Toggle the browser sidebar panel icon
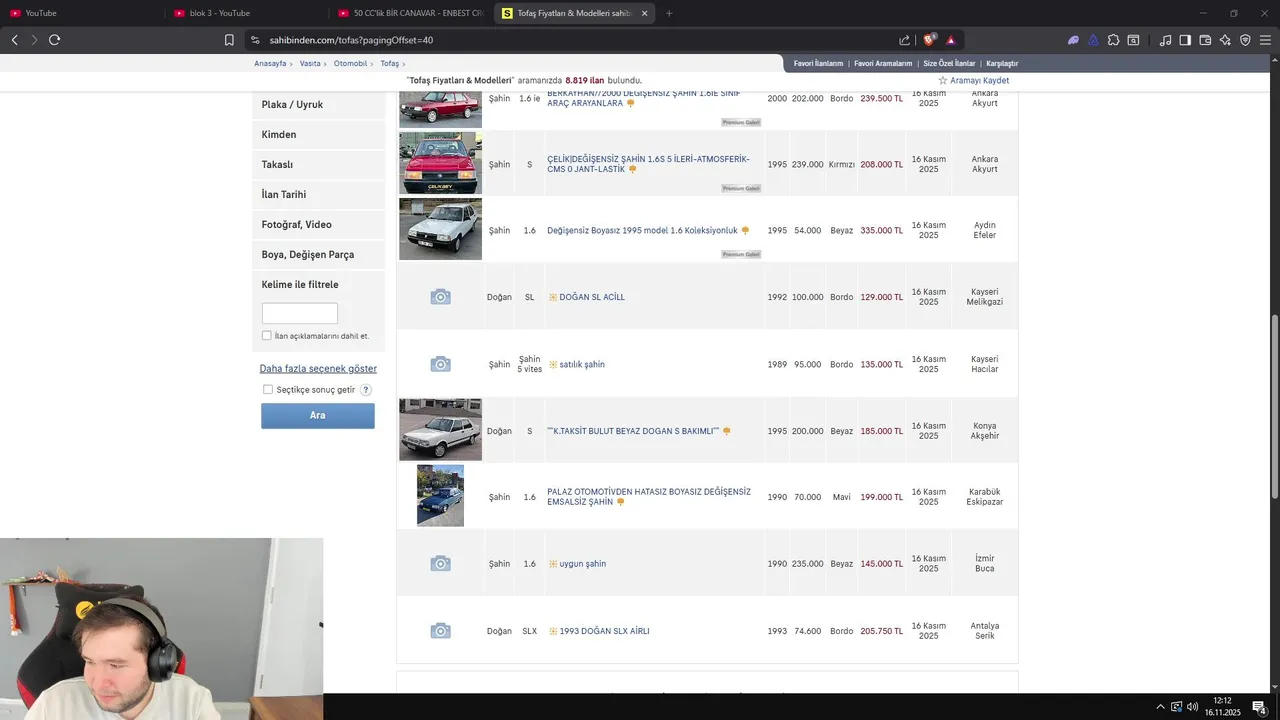The image size is (1280, 720). (x=1185, y=40)
